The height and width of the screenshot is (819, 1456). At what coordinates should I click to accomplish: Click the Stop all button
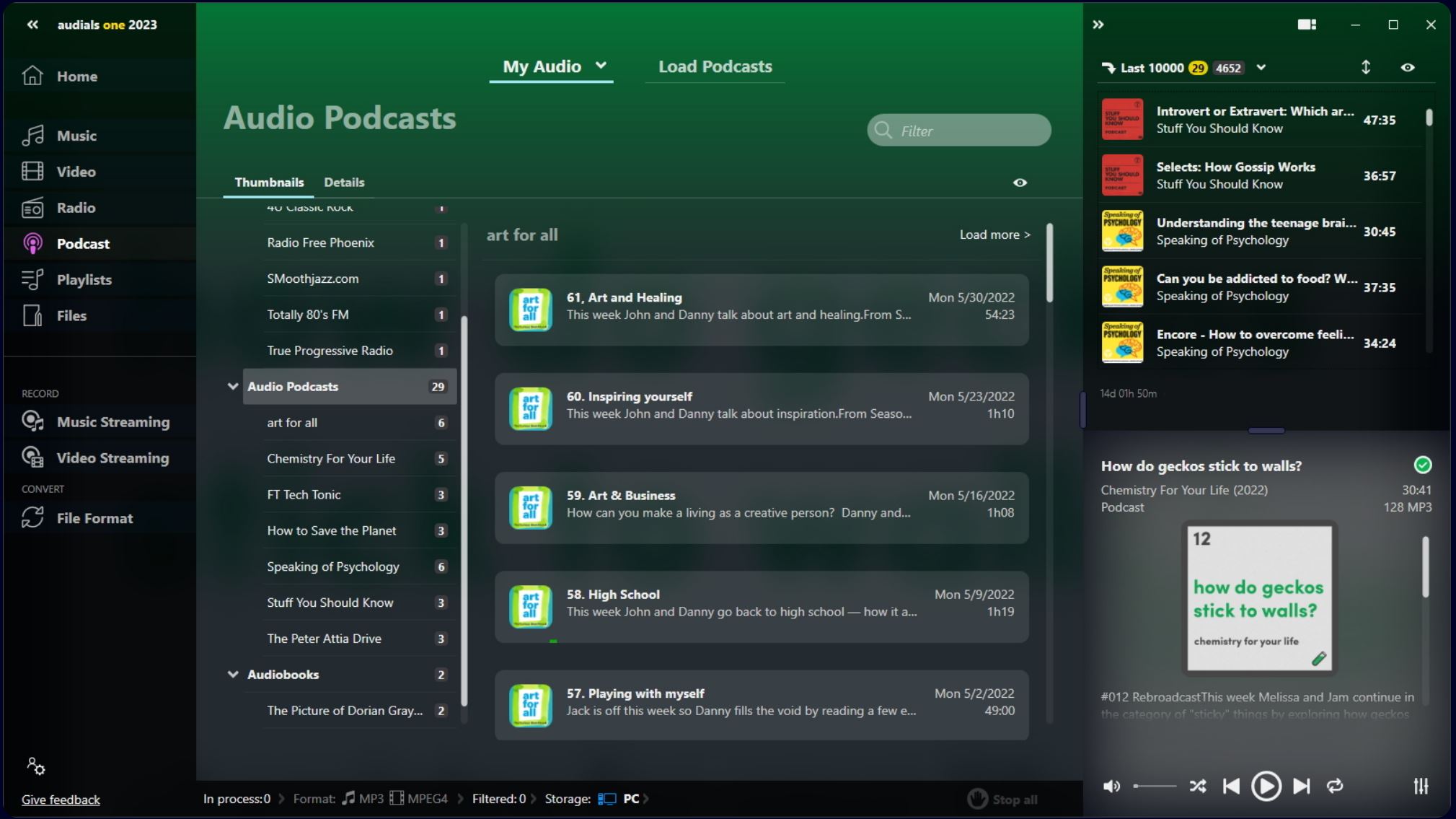tap(1002, 799)
